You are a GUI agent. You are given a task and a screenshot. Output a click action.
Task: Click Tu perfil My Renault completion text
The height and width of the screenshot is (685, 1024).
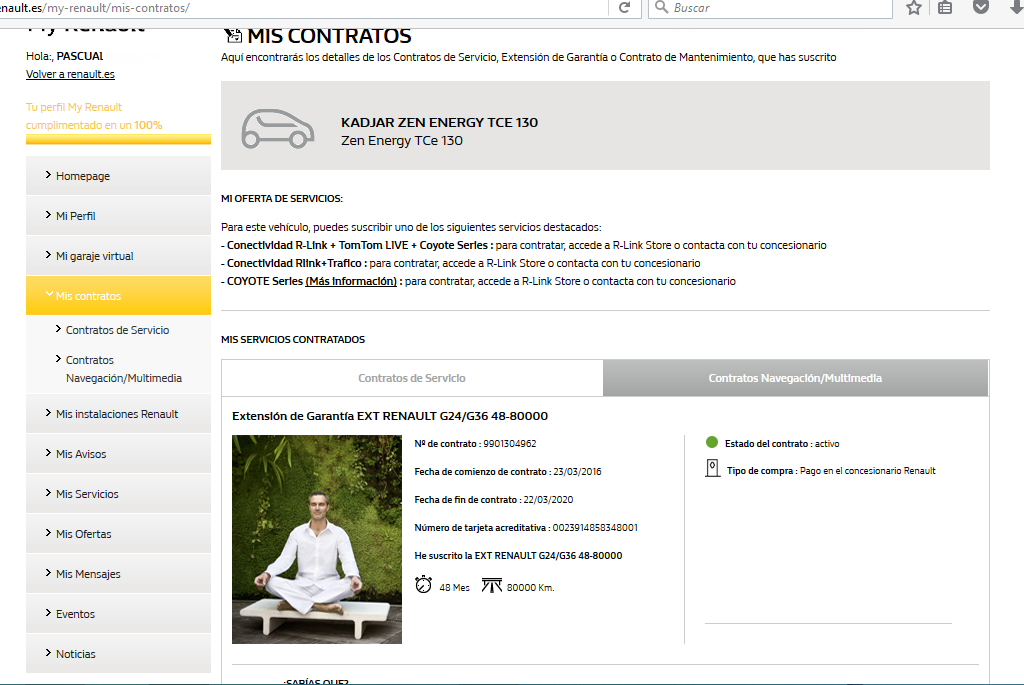[x=94, y=116]
